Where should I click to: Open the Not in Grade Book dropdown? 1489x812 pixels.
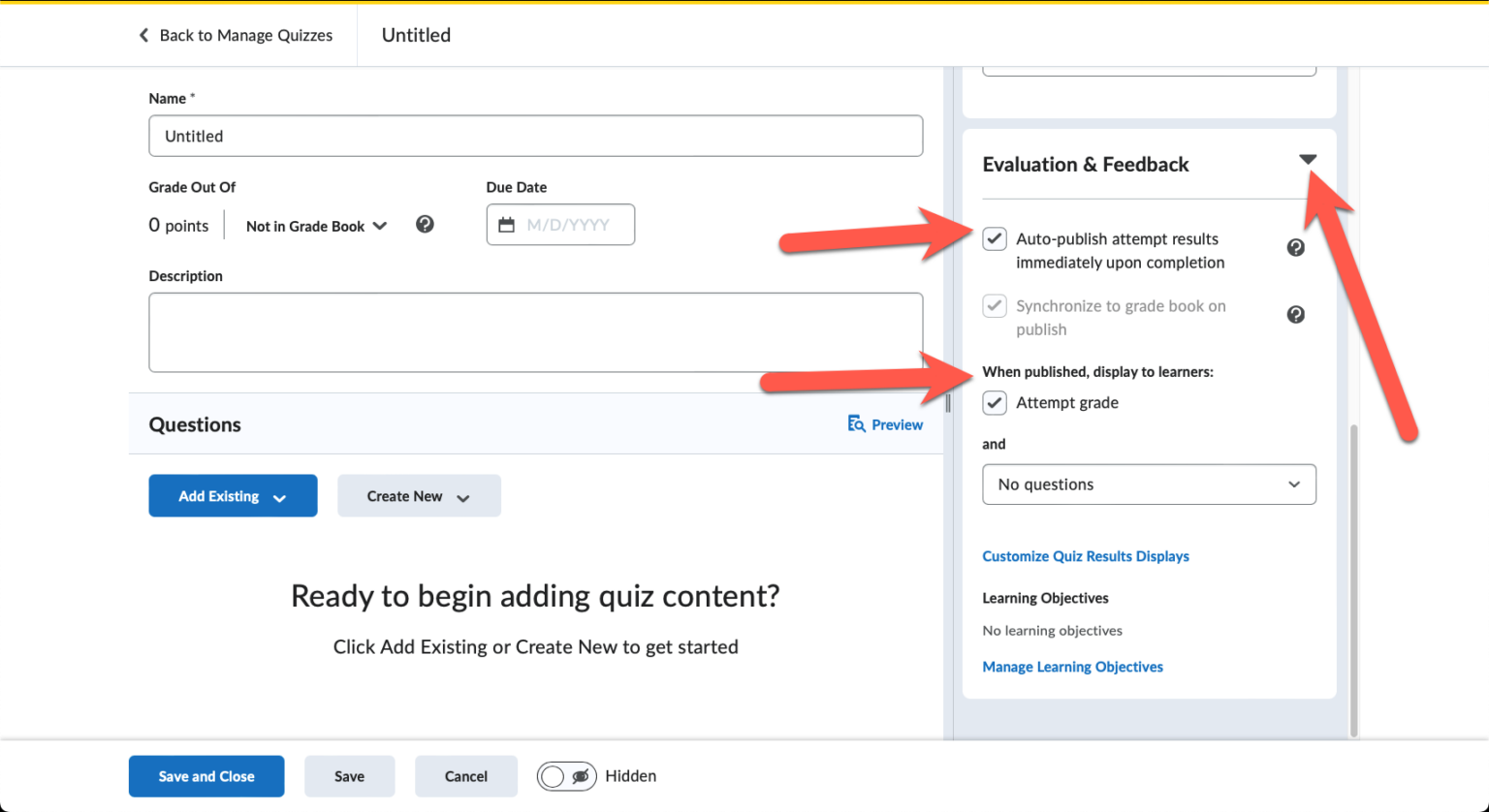pos(316,225)
